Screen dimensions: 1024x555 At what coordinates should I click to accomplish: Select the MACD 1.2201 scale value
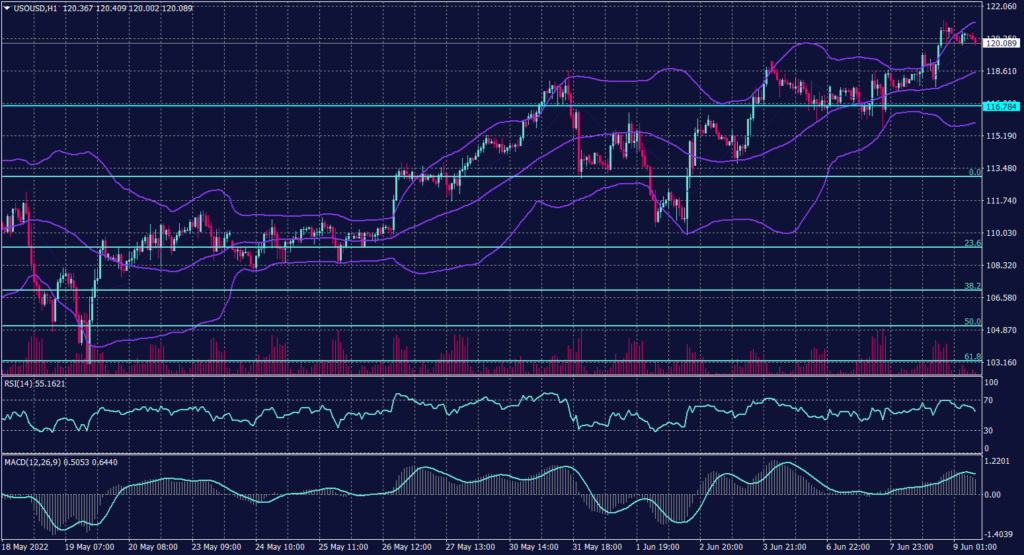[x=1001, y=463]
